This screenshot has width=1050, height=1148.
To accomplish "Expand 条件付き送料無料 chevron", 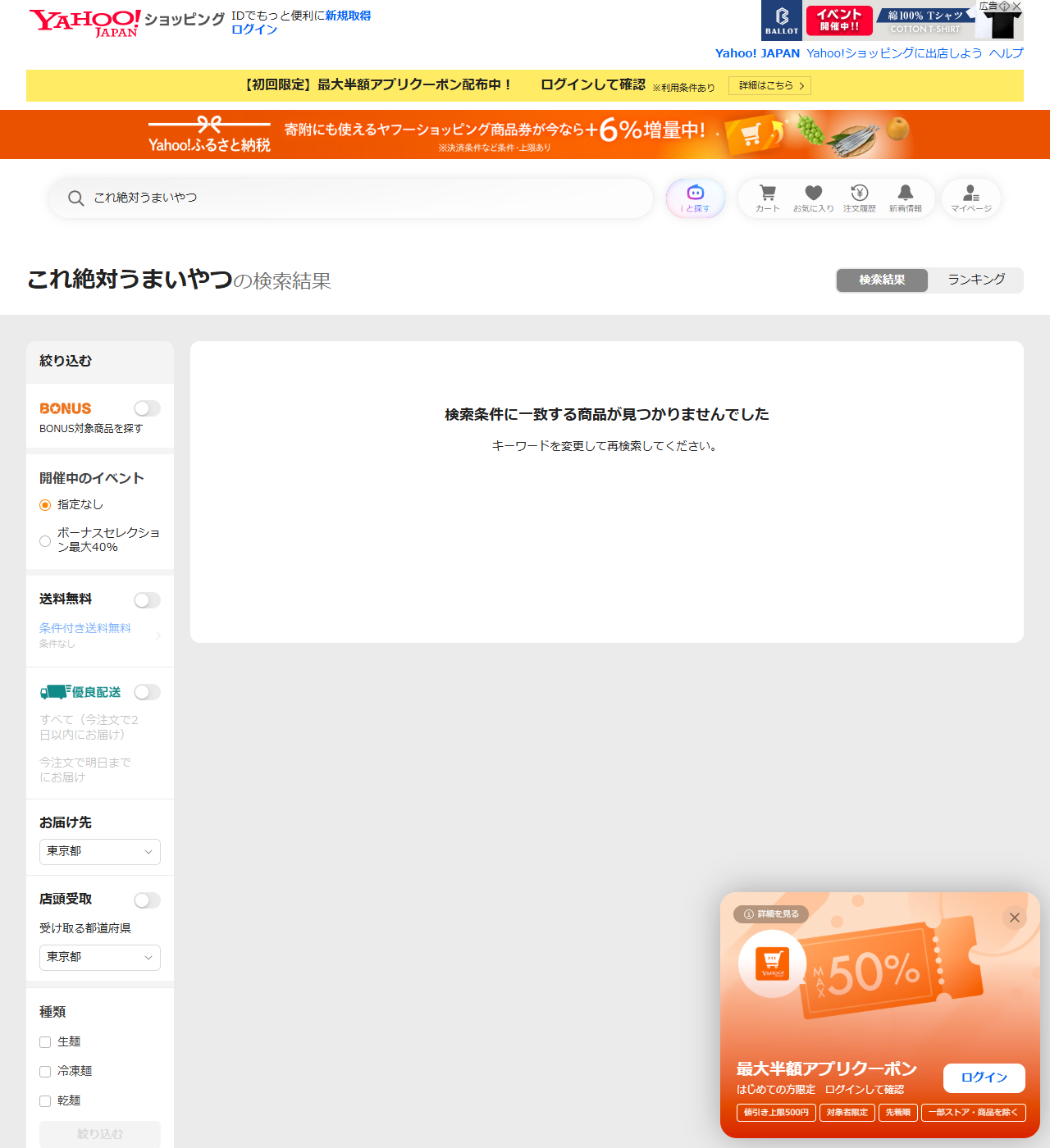I will [x=157, y=635].
